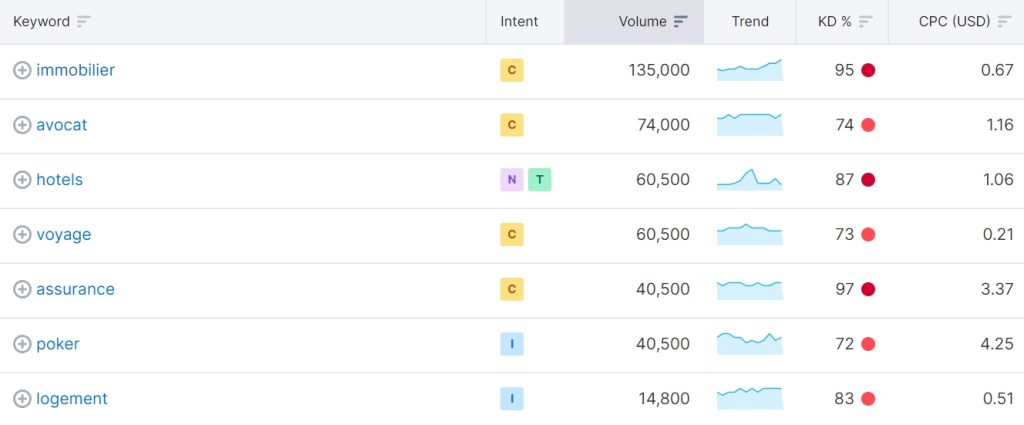Sort by the Keyword column filter icon
Screen dimensions: 1024x425
(84, 22)
